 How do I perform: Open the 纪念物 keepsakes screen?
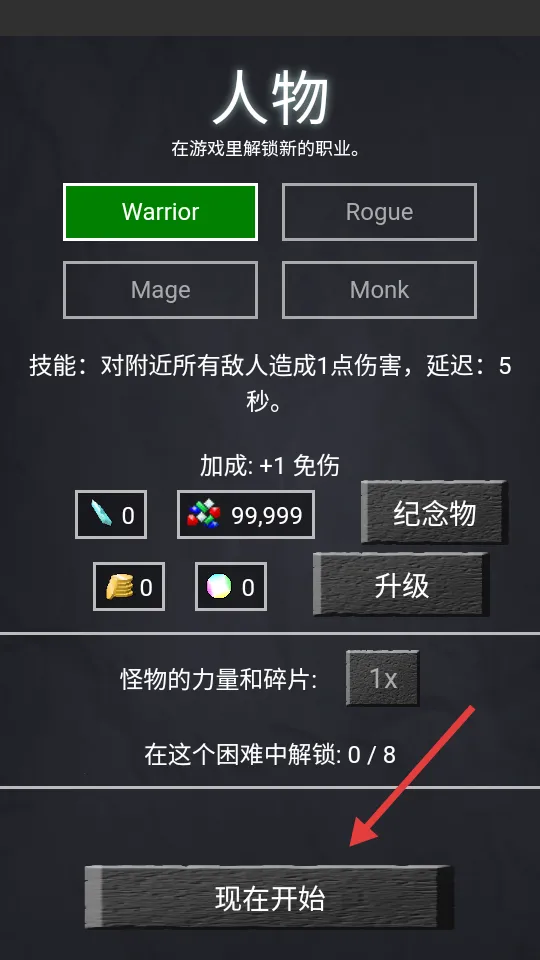point(434,512)
